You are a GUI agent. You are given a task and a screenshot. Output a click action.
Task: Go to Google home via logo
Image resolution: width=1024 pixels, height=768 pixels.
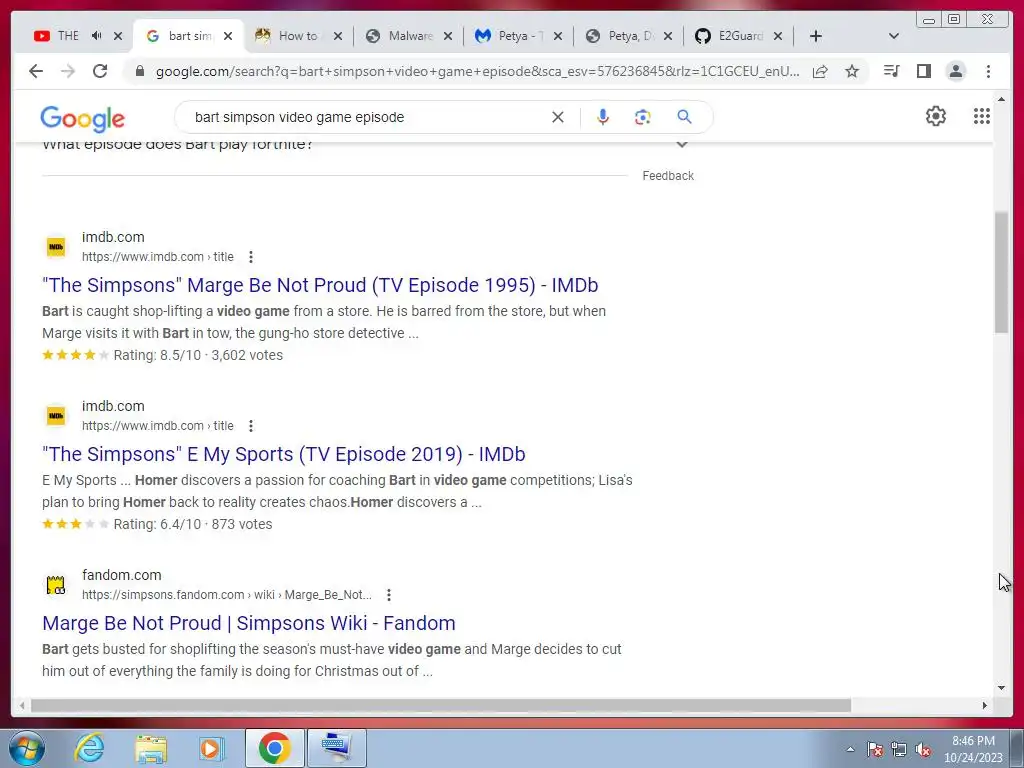82,119
